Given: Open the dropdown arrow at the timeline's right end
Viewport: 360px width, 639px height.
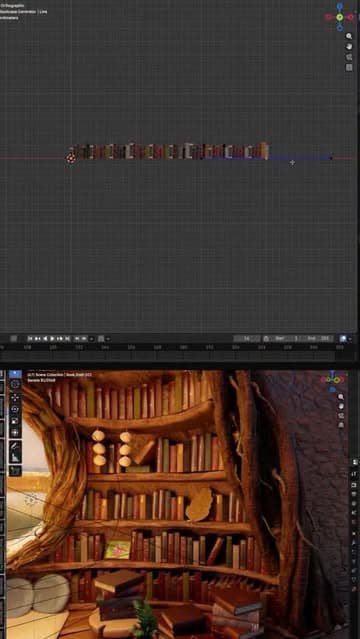Looking at the screenshot, I should [x=350, y=339].
